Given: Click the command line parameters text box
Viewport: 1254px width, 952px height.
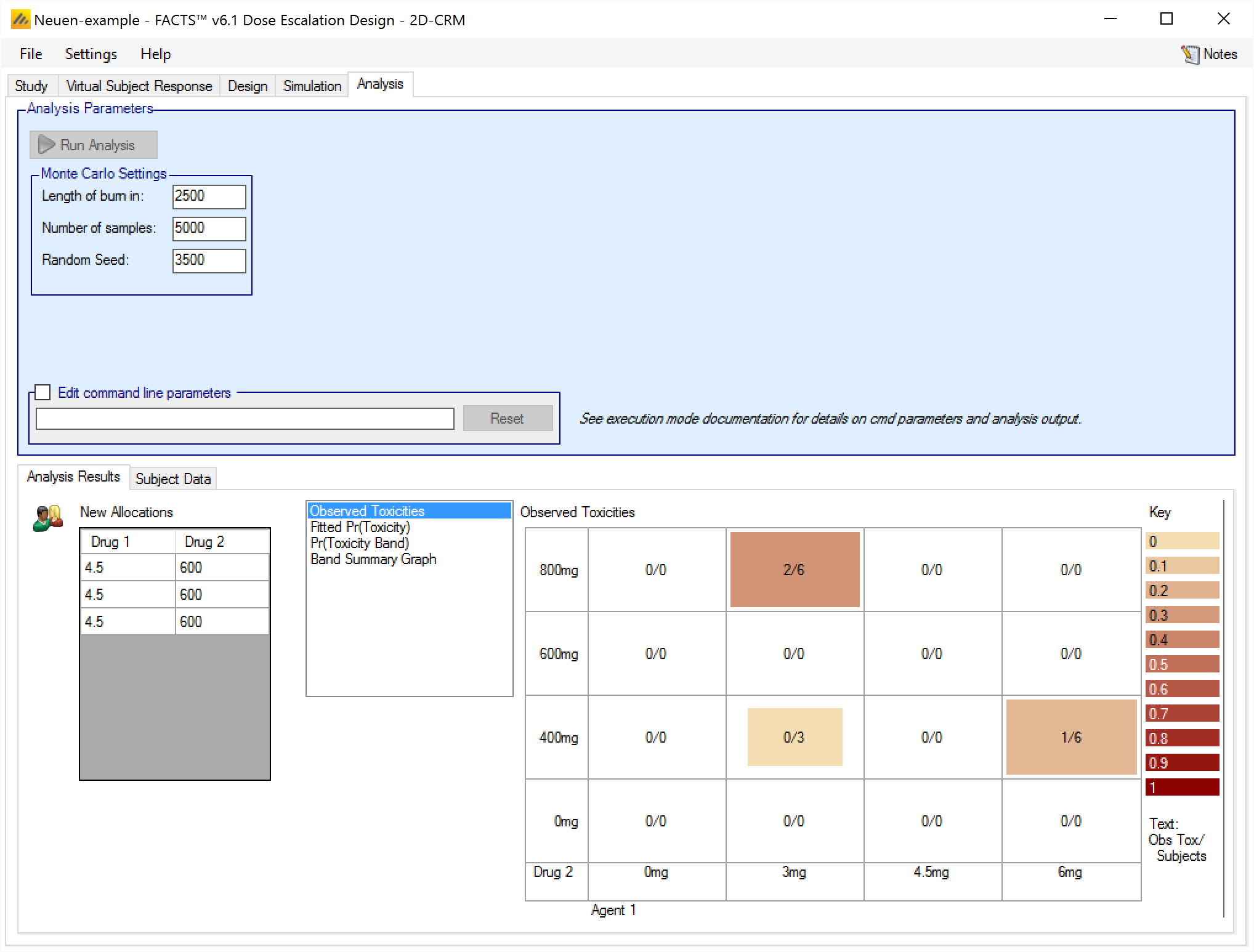Looking at the screenshot, I should (245, 419).
